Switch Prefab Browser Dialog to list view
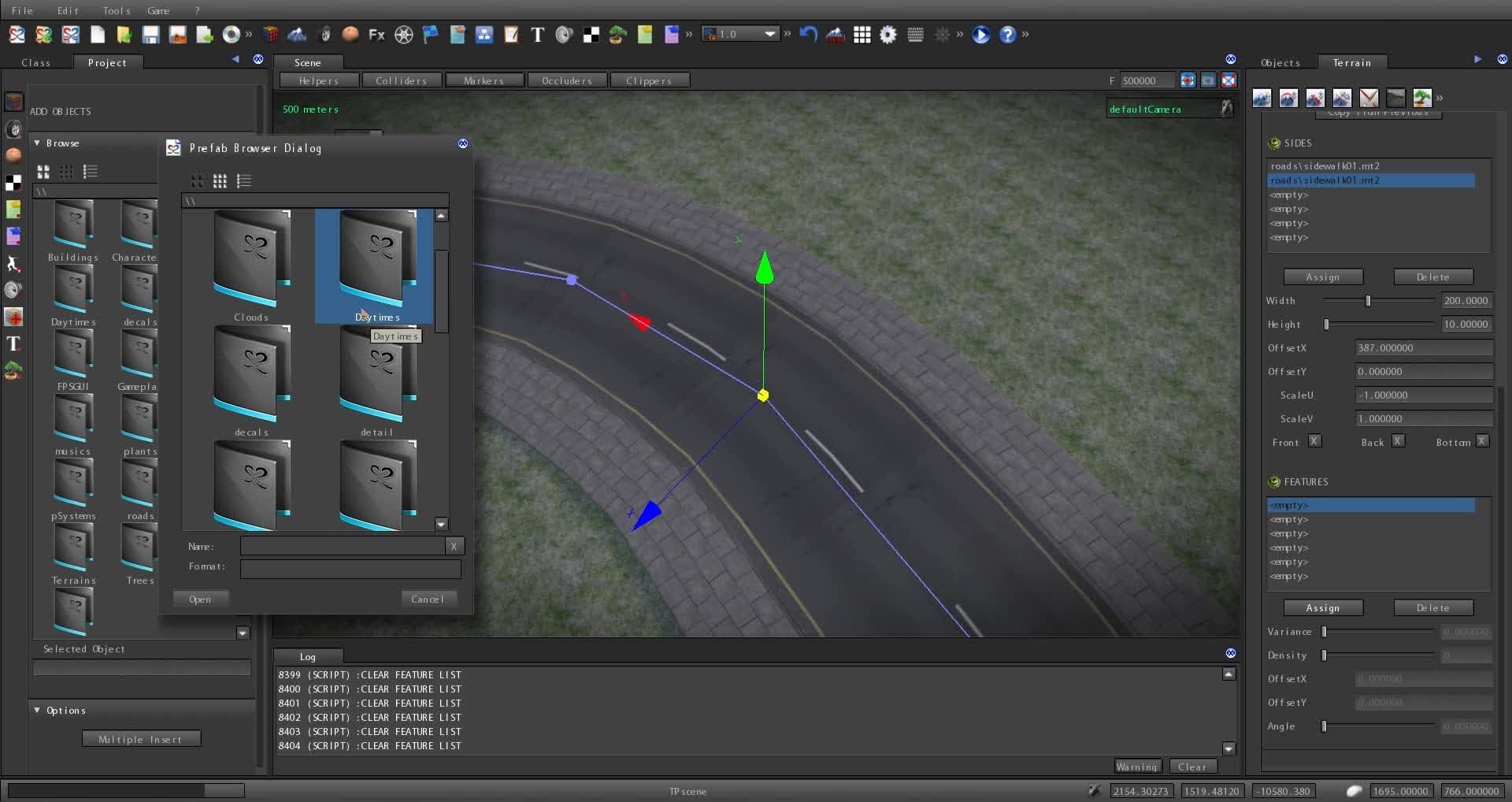 coord(244,181)
